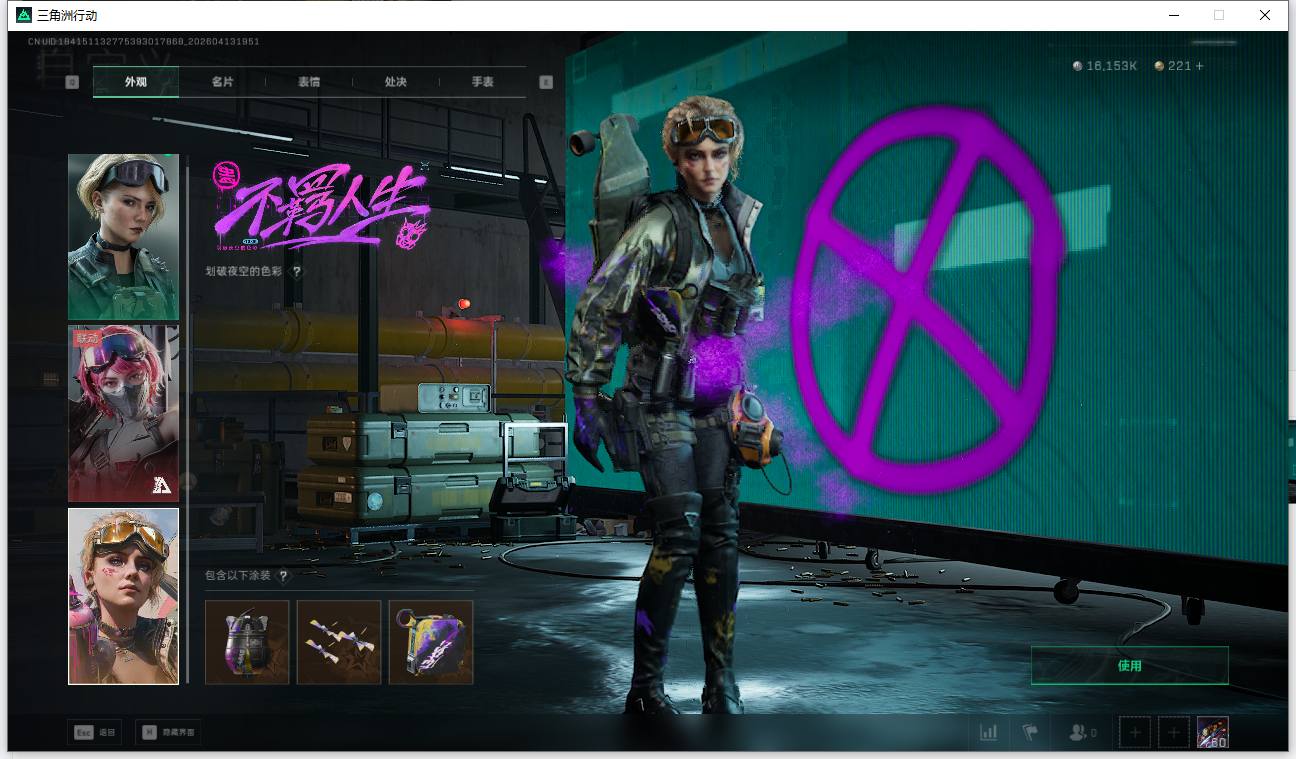Click the 使用 button
The height and width of the screenshot is (759, 1296).
coord(1130,666)
